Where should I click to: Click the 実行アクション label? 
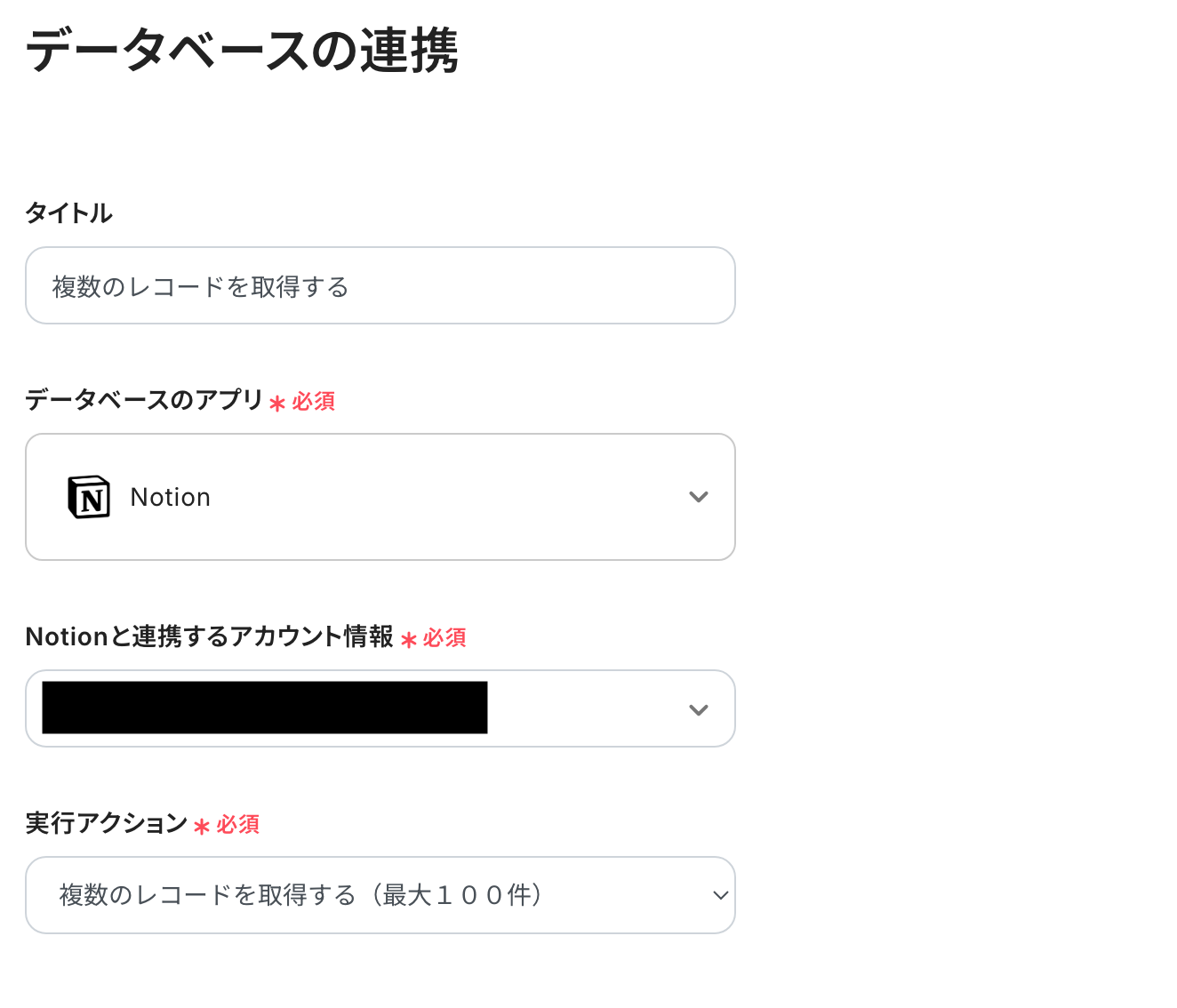[106, 823]
